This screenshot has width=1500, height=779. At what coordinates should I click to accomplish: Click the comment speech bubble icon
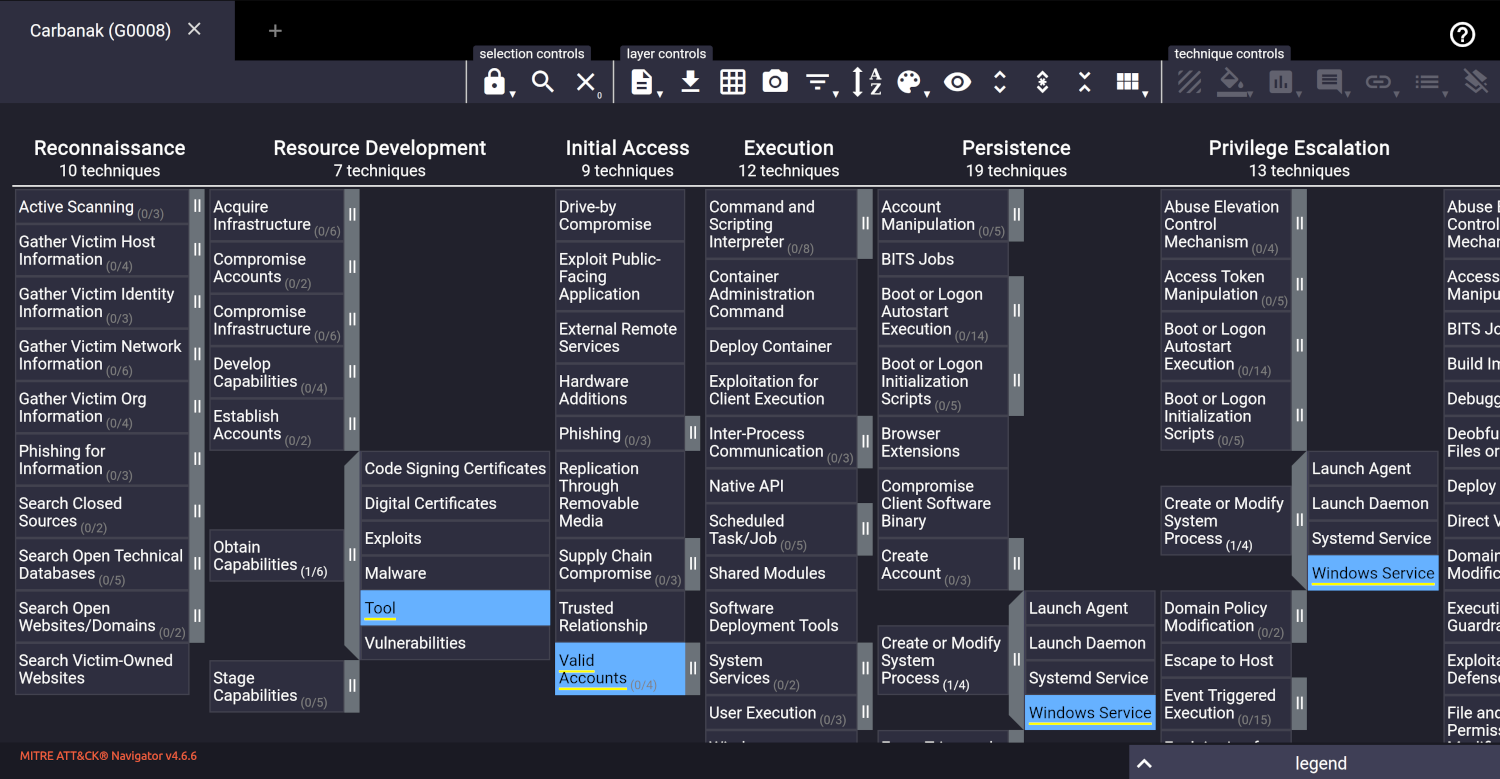coord(1329,82)
